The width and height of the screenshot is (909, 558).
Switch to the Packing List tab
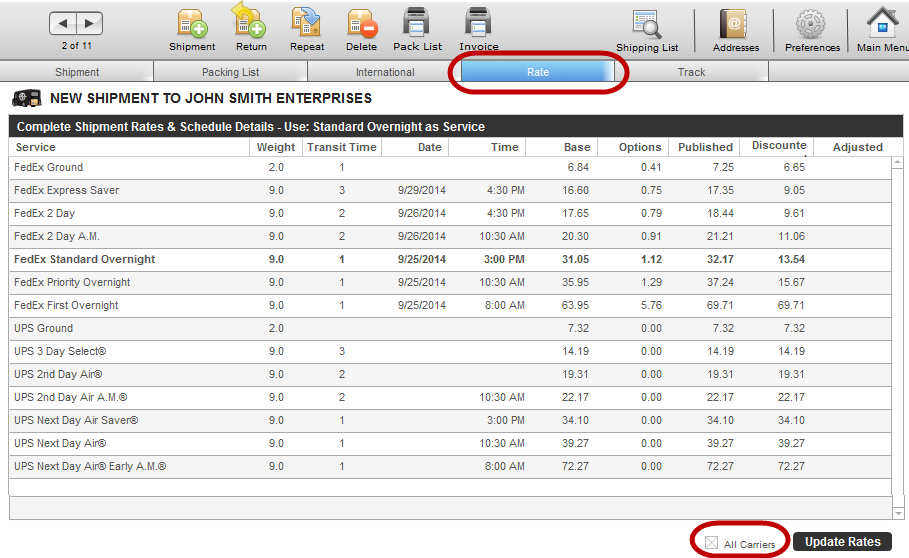[230, 72]
